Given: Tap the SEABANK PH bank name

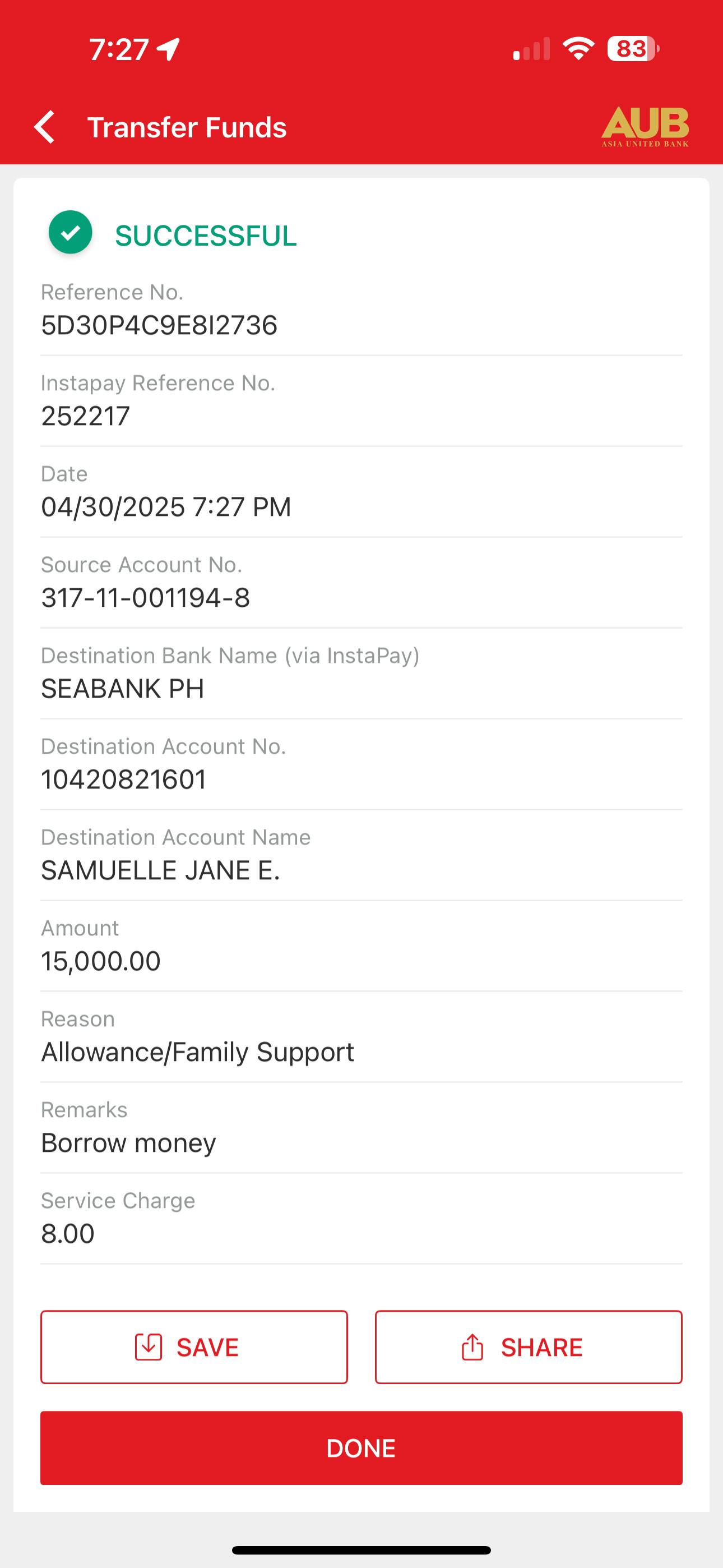Looking at the screenshot, I should click(122, 689).
